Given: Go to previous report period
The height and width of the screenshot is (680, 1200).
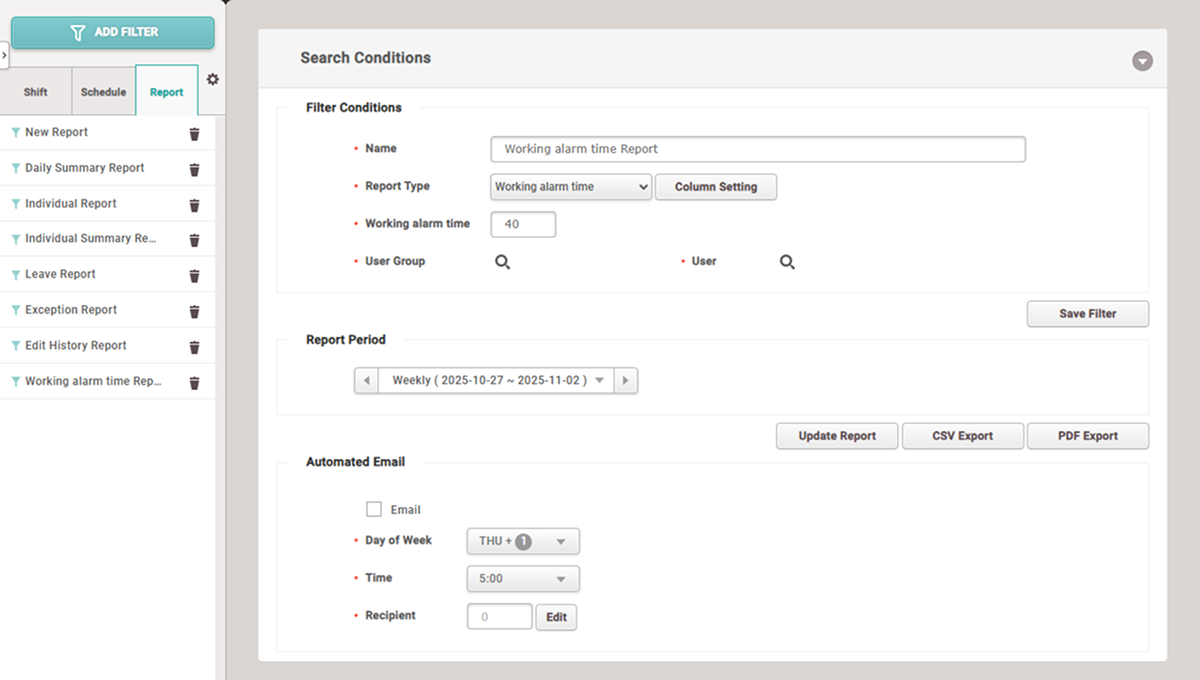Looking at the screenshot, I should pos(367,381).
